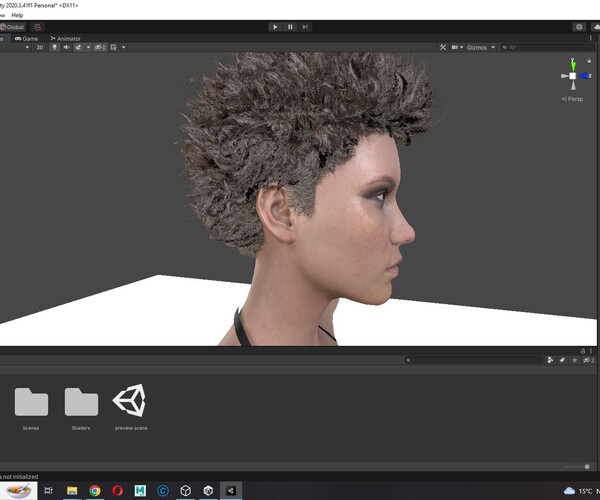The height and width of the screenshot is (500, 600).
Task: Open the shading mode dropdown arrow
Action: tap(27, 47)
